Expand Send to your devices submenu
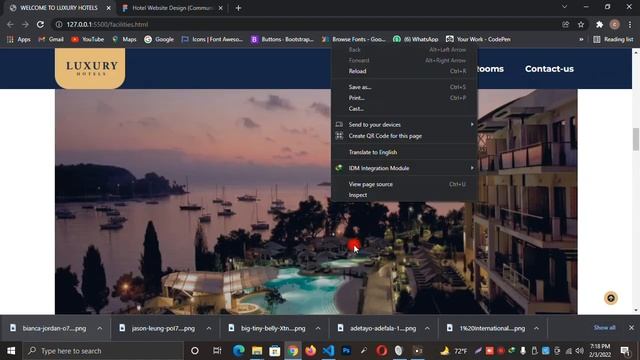This screenshot has height=360, width=640. (404, 124)
